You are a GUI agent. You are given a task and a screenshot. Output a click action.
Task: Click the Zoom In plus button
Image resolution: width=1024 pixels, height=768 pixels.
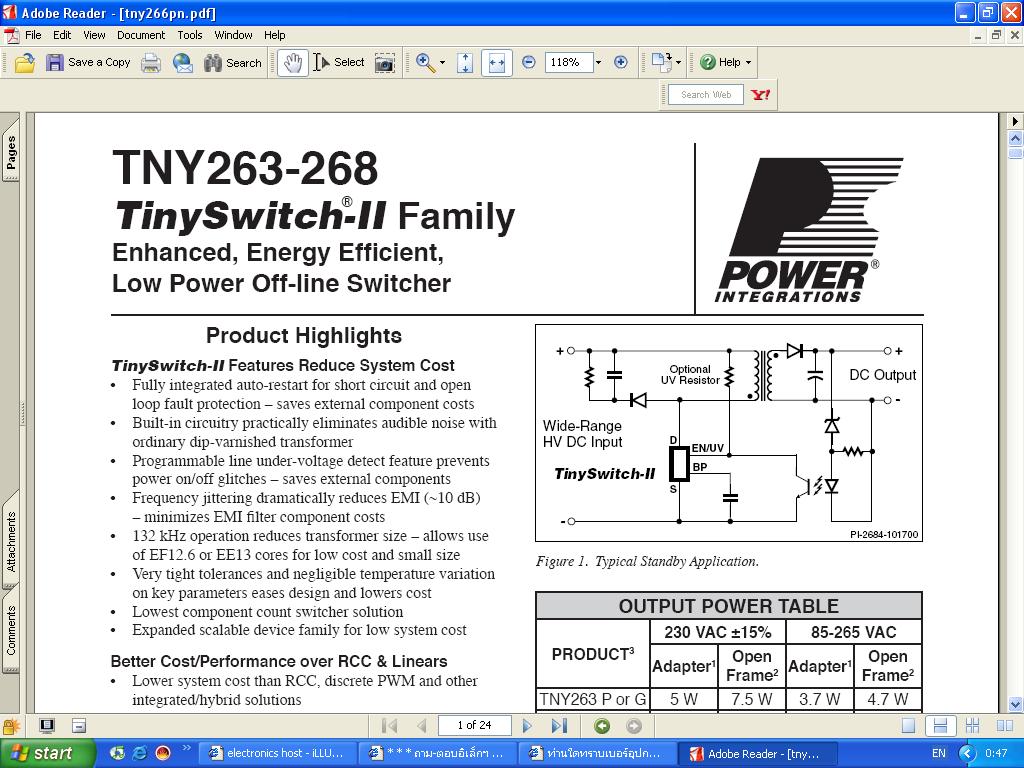(x=620, y=63)
